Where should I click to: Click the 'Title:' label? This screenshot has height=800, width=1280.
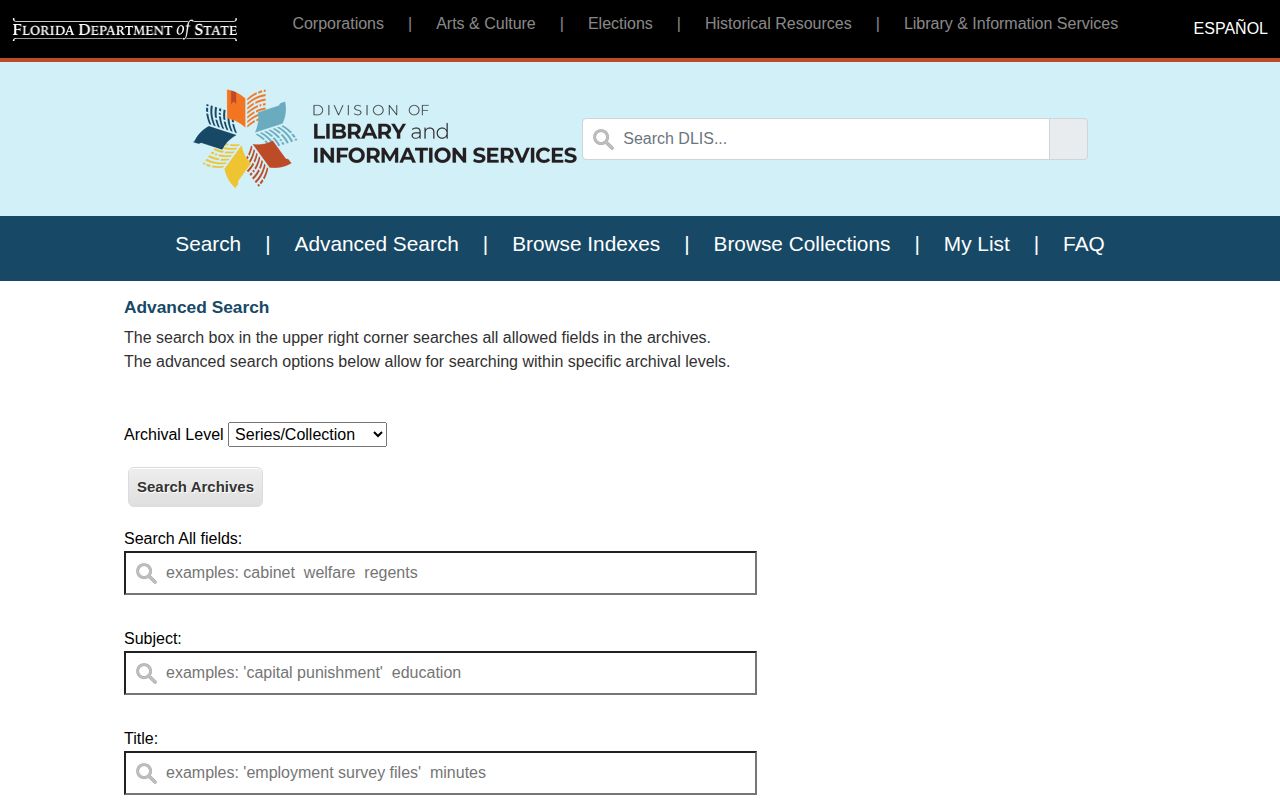(141, 738)
